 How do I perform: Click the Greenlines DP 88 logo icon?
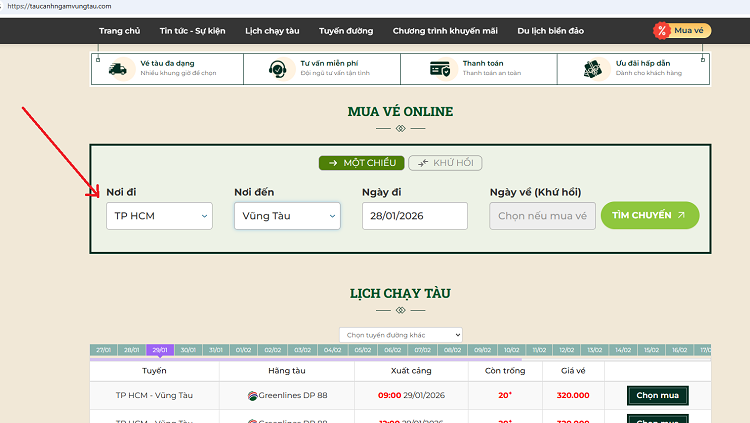(x=252, y=395)
